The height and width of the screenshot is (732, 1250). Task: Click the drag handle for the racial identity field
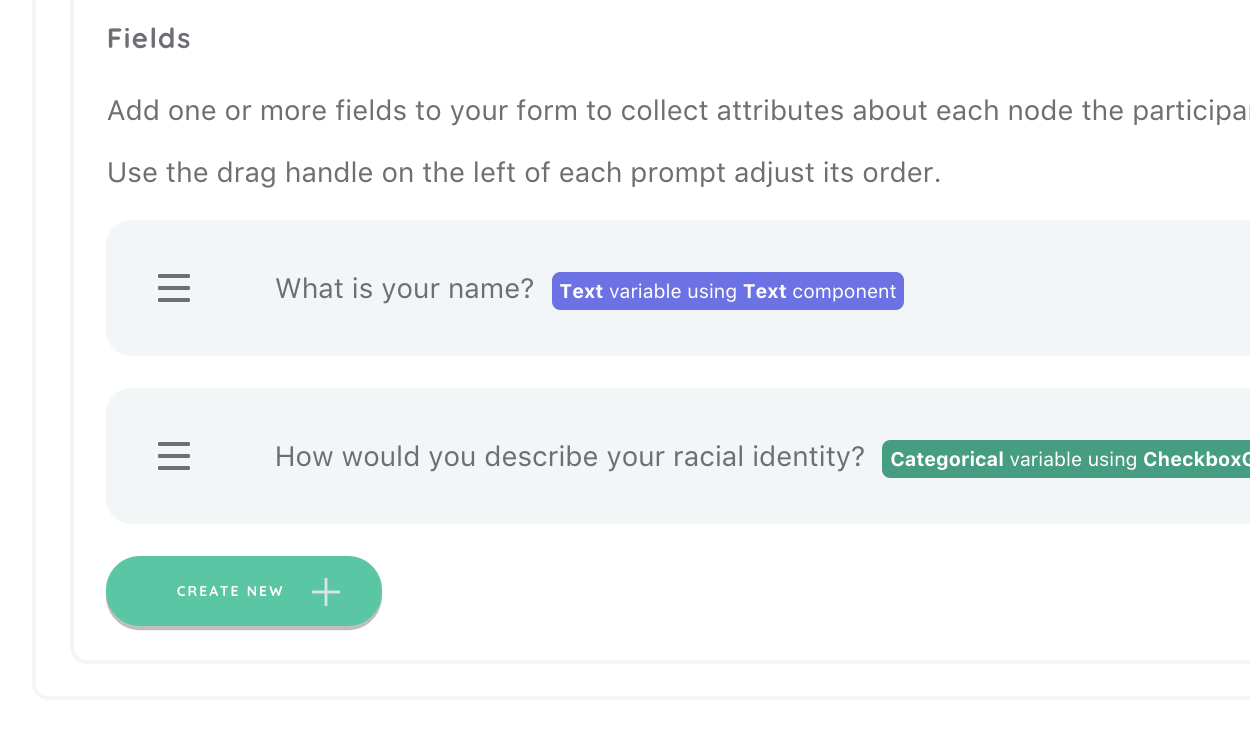pos(174,457)
